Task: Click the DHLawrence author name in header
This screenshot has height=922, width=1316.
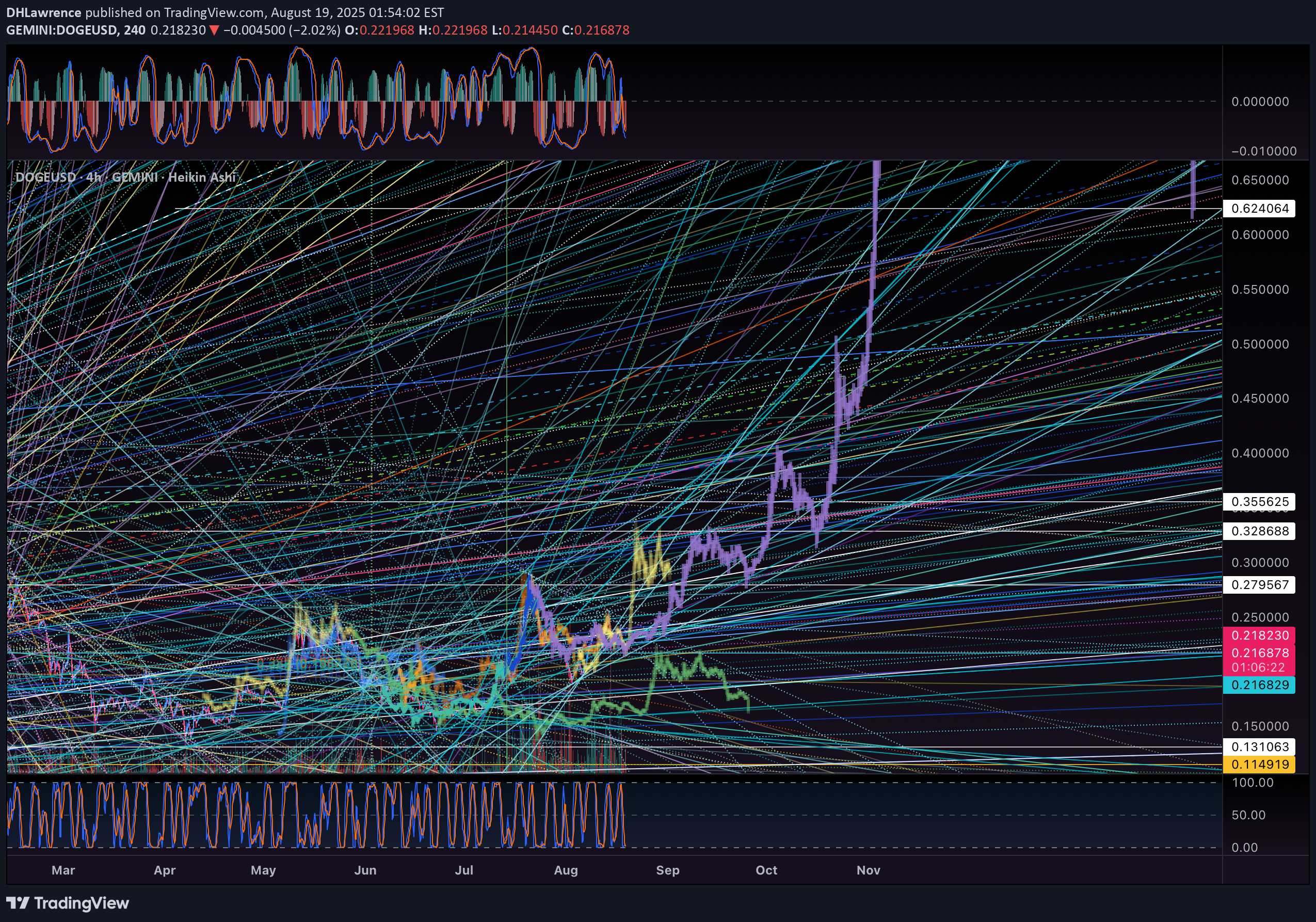Action: pyautogui.click(x=43, y=12)
